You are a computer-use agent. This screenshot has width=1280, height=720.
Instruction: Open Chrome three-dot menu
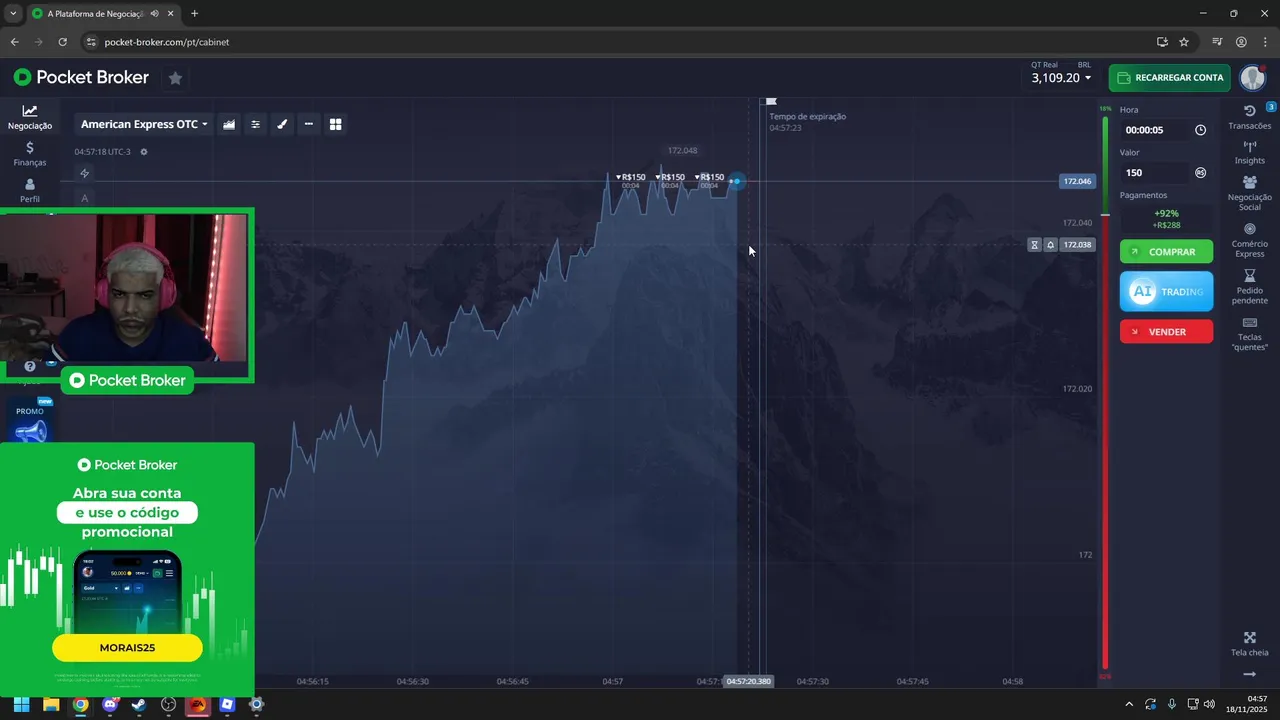click(x=1265, y=42)
